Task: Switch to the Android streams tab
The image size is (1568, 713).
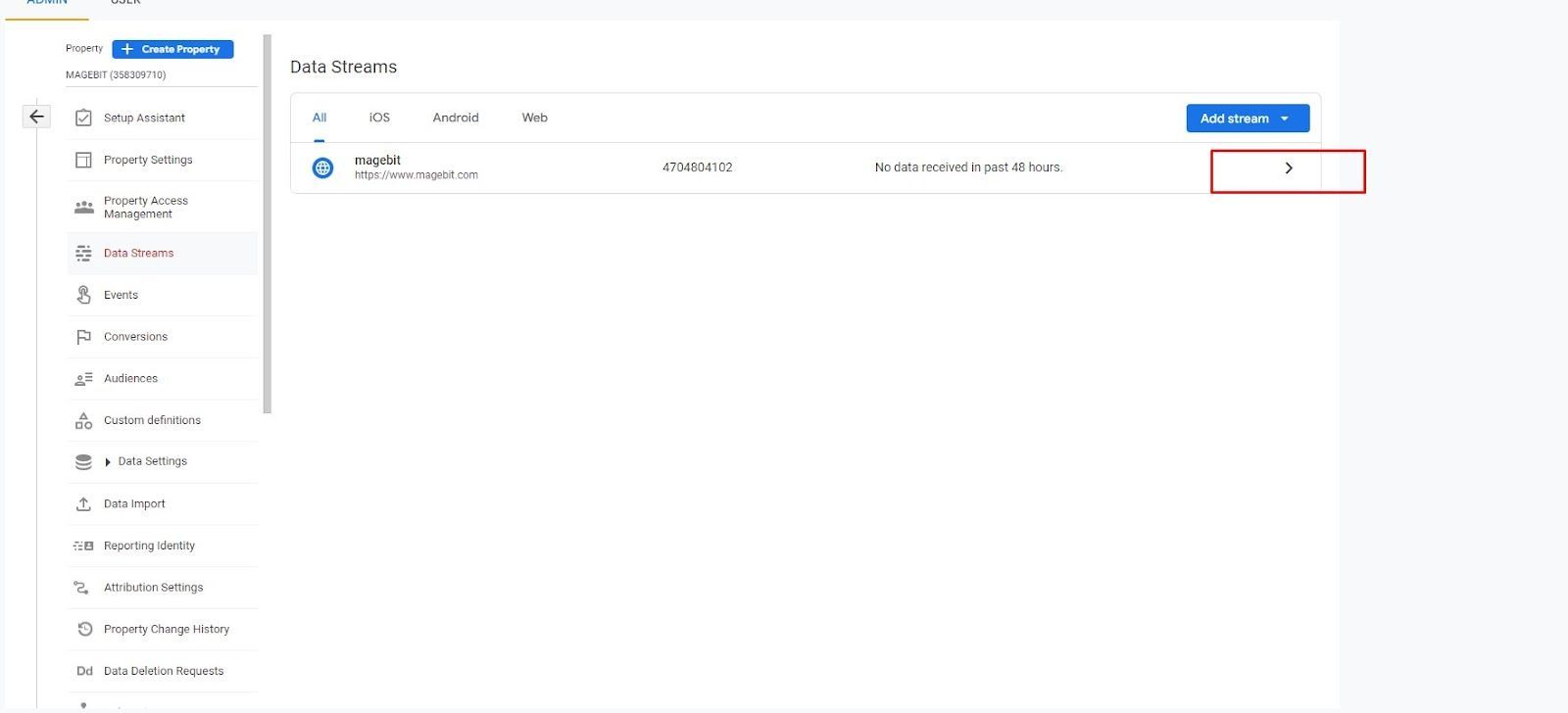Action: point(456,118)
